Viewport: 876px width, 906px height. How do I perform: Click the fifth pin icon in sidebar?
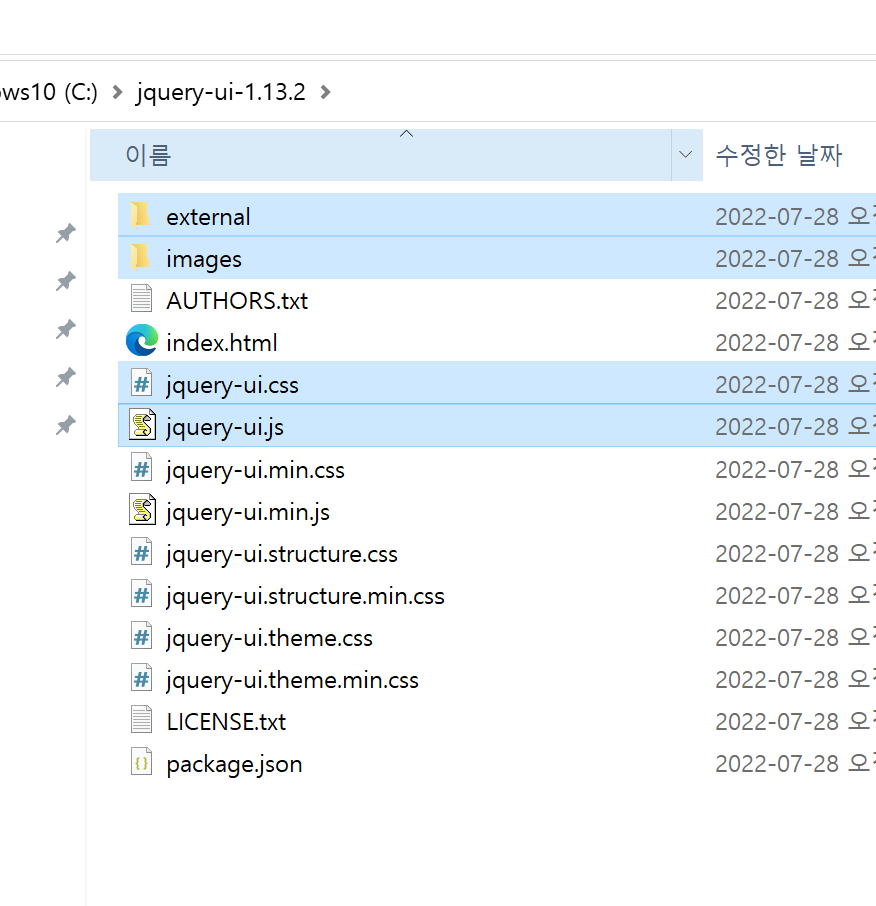pyautogui.click(x=66, y=425)
